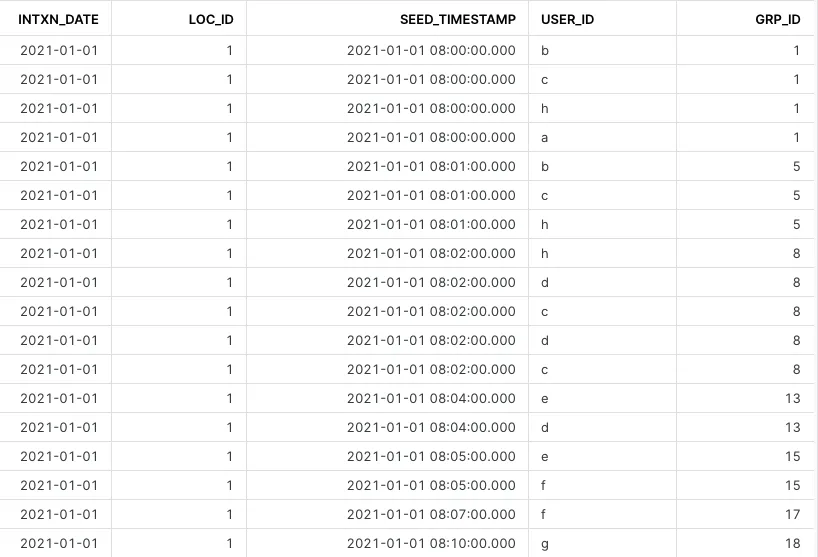Select the last row's INTXN_DATE cell

point(58,543)
